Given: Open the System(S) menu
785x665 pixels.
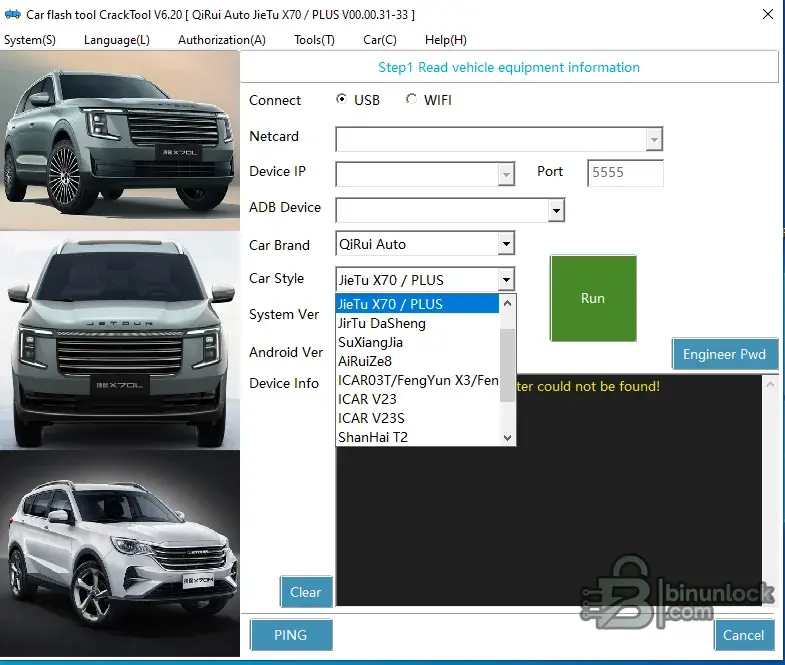Looking at the screenshot, I should (x=30, y=40).
